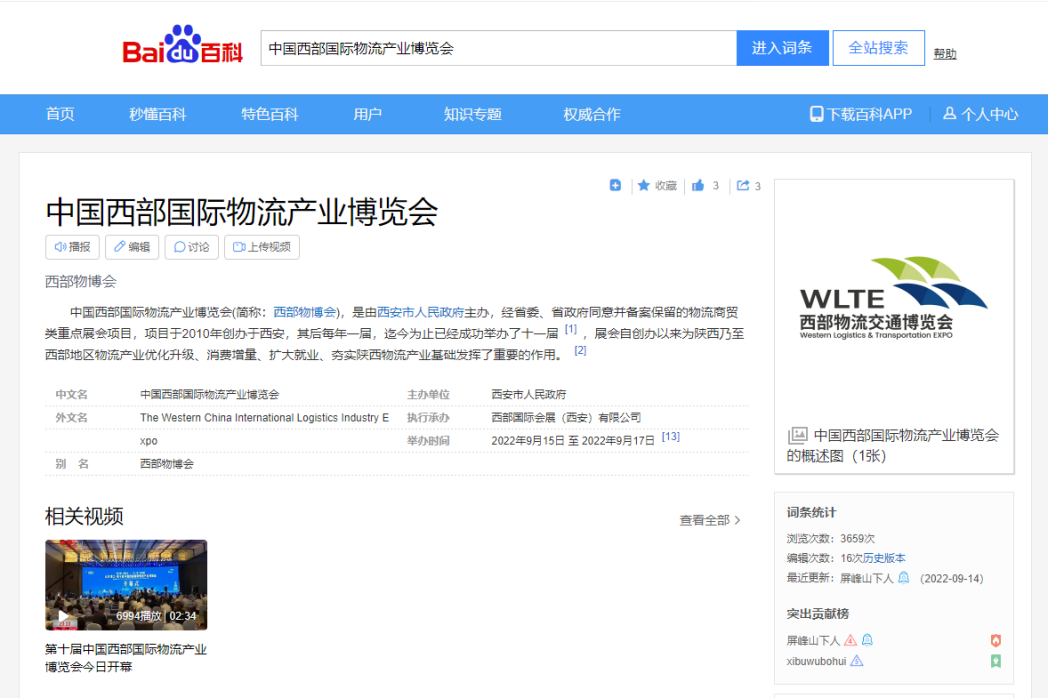Open the 讨论 discussion button

[x=191, y=247]
